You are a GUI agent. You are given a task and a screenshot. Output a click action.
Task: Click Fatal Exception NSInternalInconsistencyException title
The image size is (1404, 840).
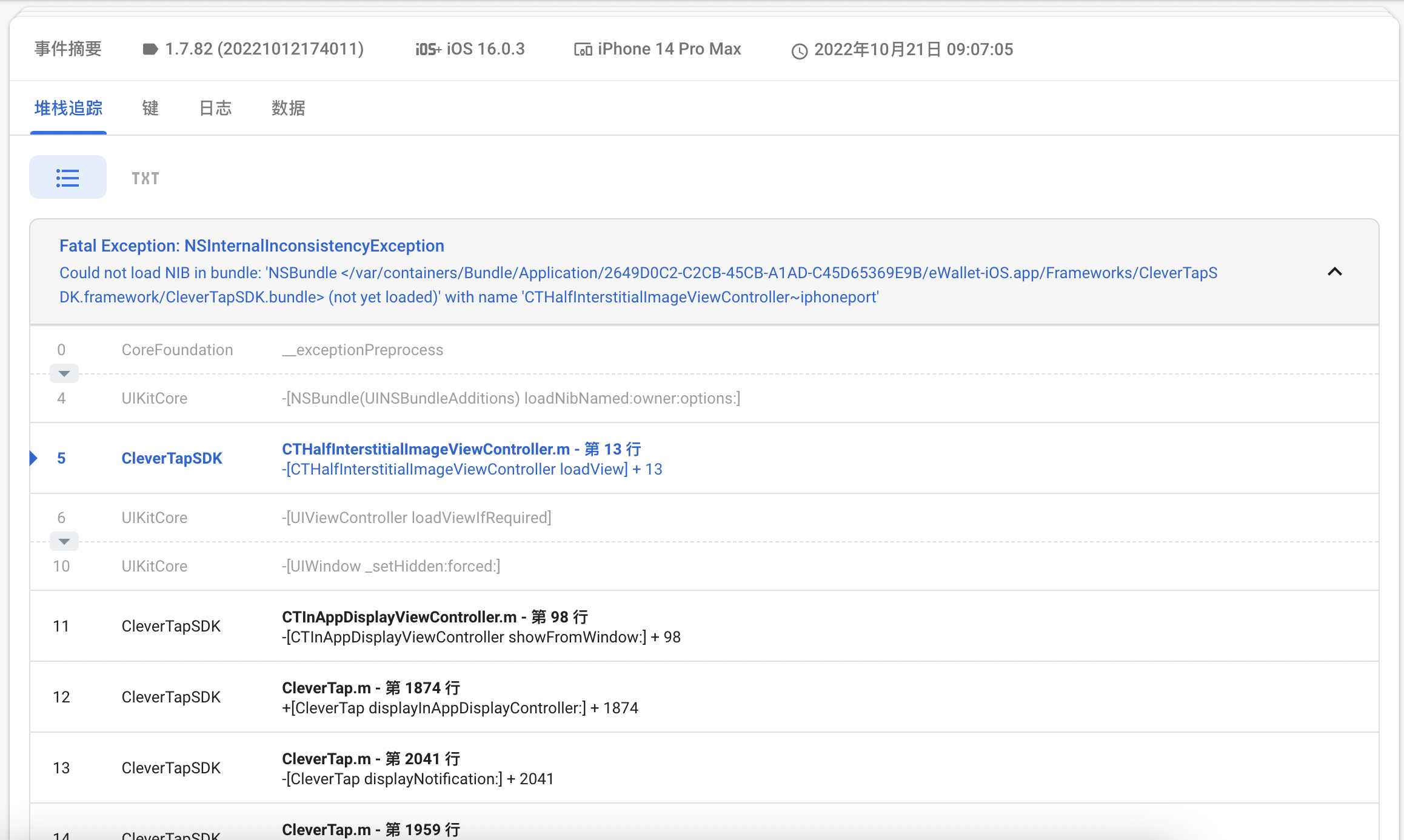pos(252,245)
